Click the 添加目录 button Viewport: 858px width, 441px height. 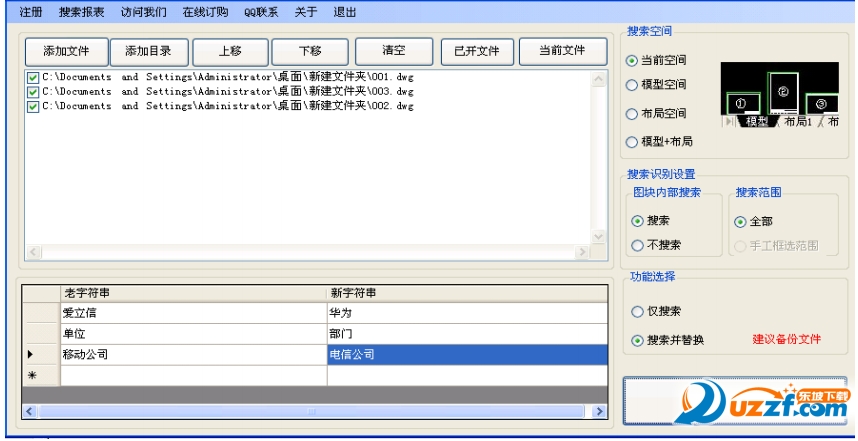[149, 52]
